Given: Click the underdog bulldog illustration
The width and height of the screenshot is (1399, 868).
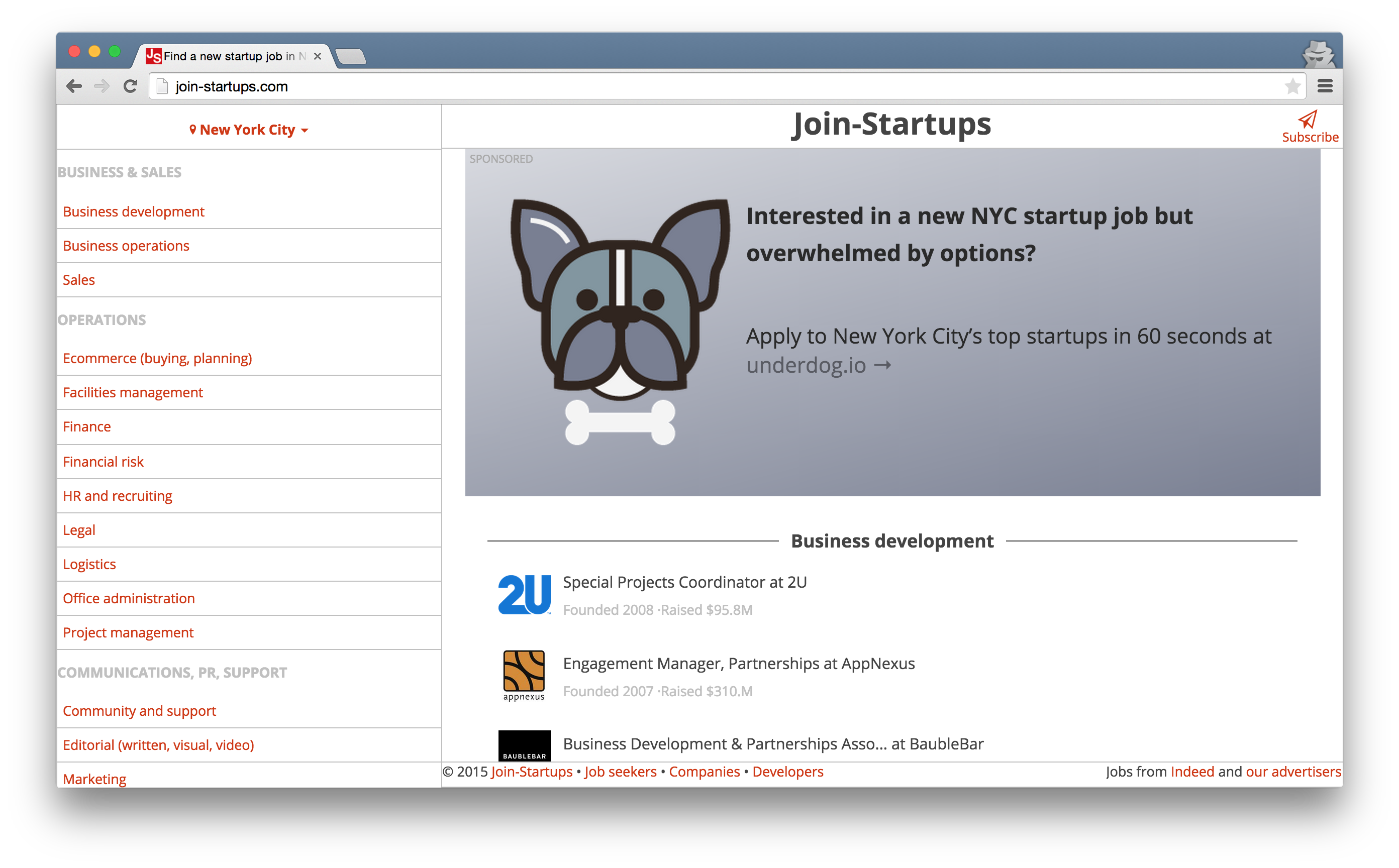Looking at the screenshot, I should 620,321.
